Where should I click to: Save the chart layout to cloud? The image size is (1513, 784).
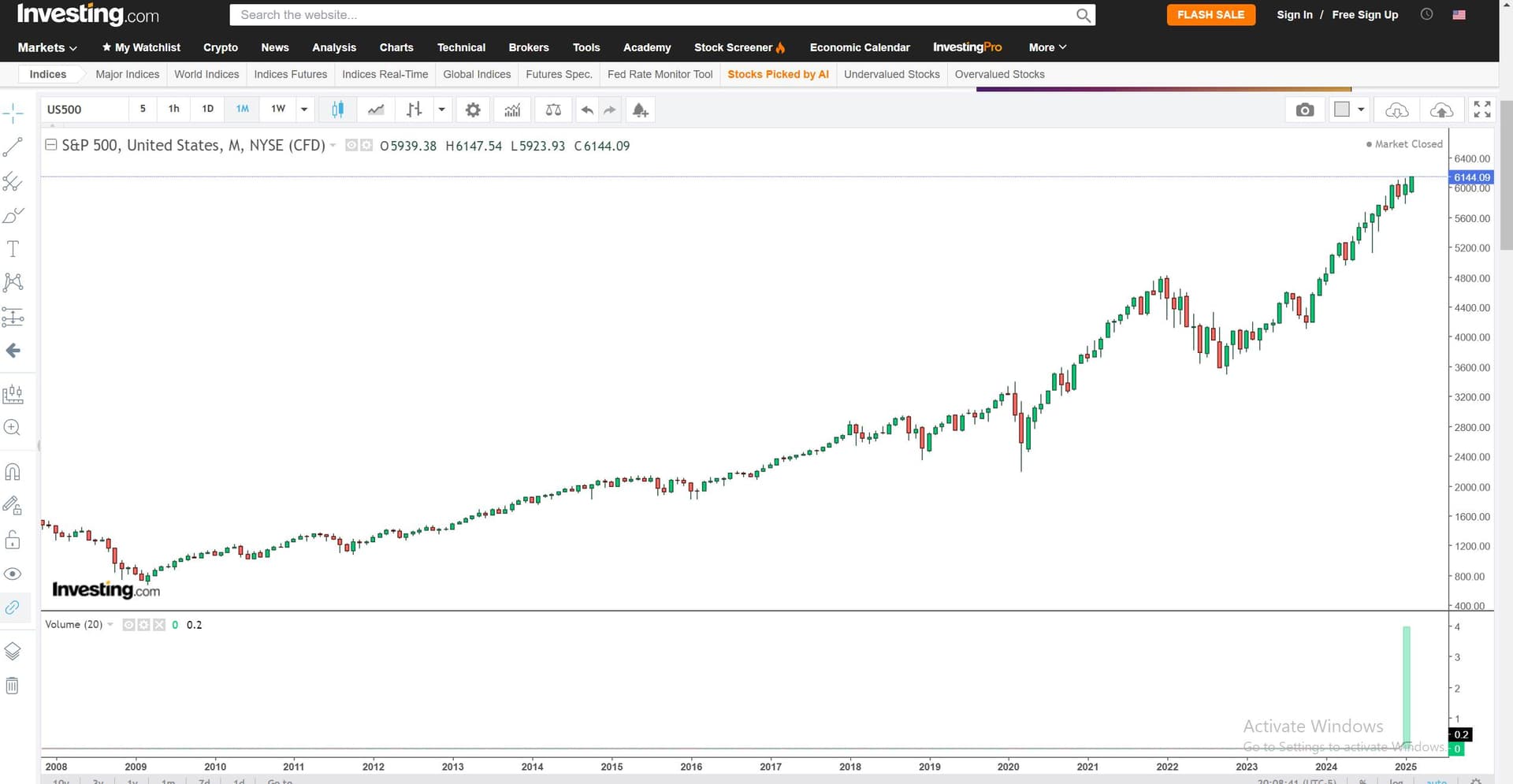click(1441, 110)
